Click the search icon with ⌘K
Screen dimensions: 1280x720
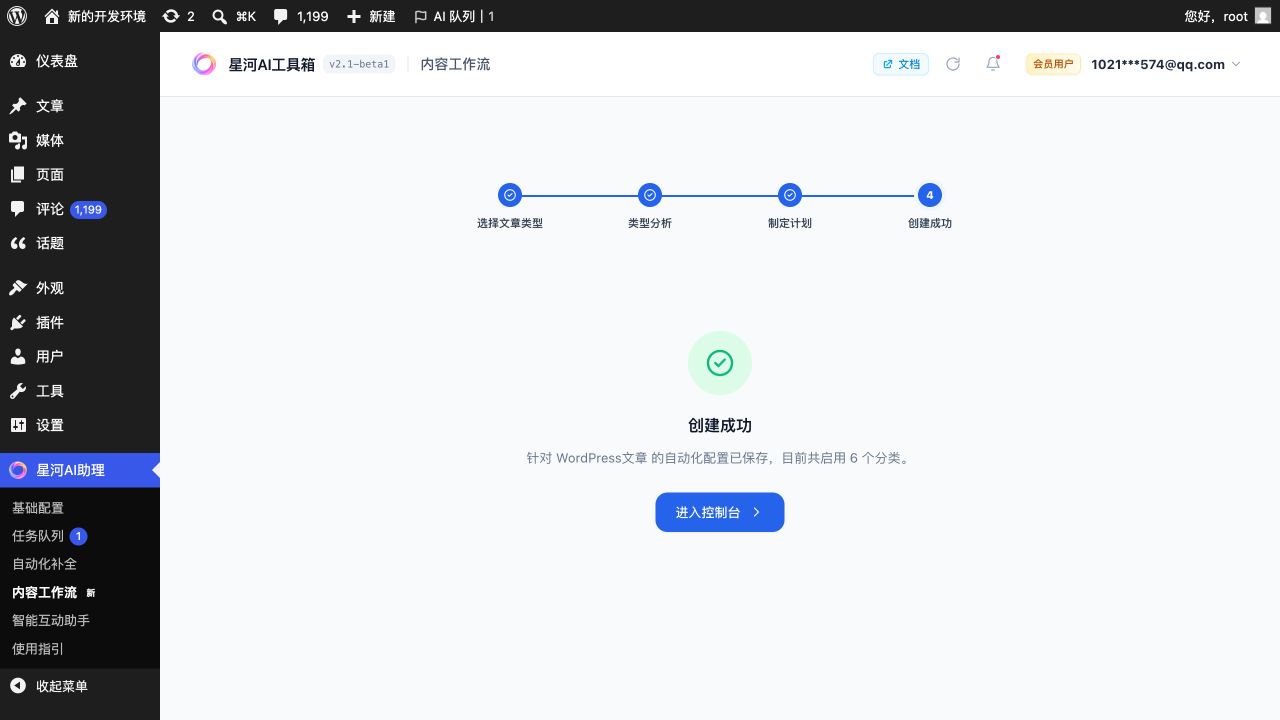234,16
